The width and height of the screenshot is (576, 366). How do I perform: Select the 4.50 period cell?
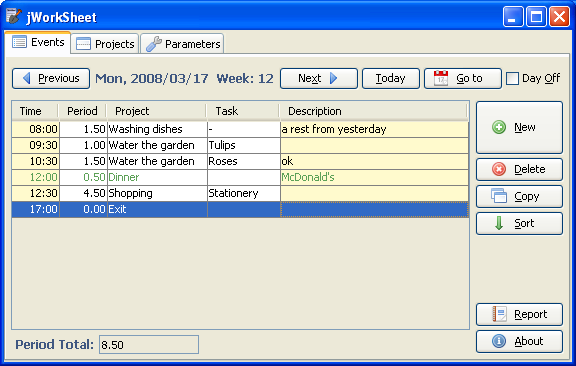point(83,193)
